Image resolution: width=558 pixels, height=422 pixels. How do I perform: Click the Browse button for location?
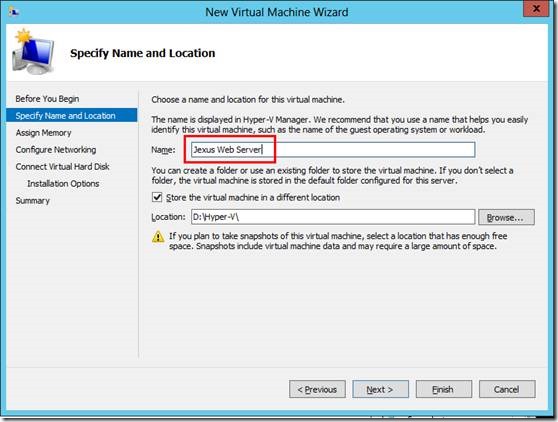click(506, 217)
